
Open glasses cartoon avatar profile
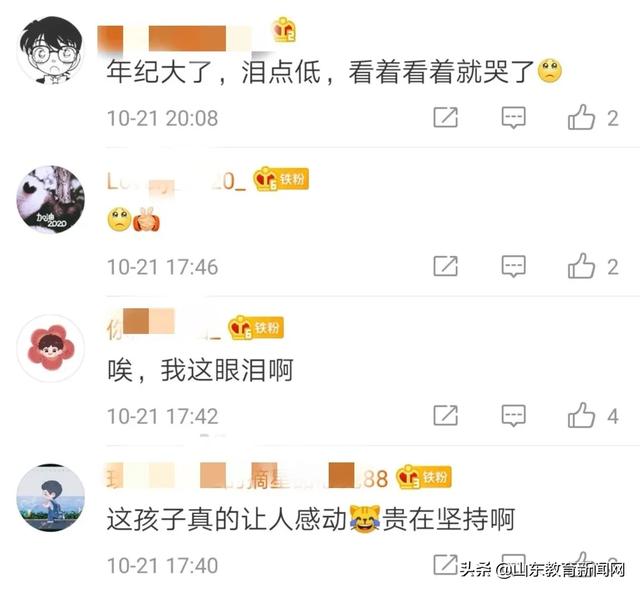point(51,50)
